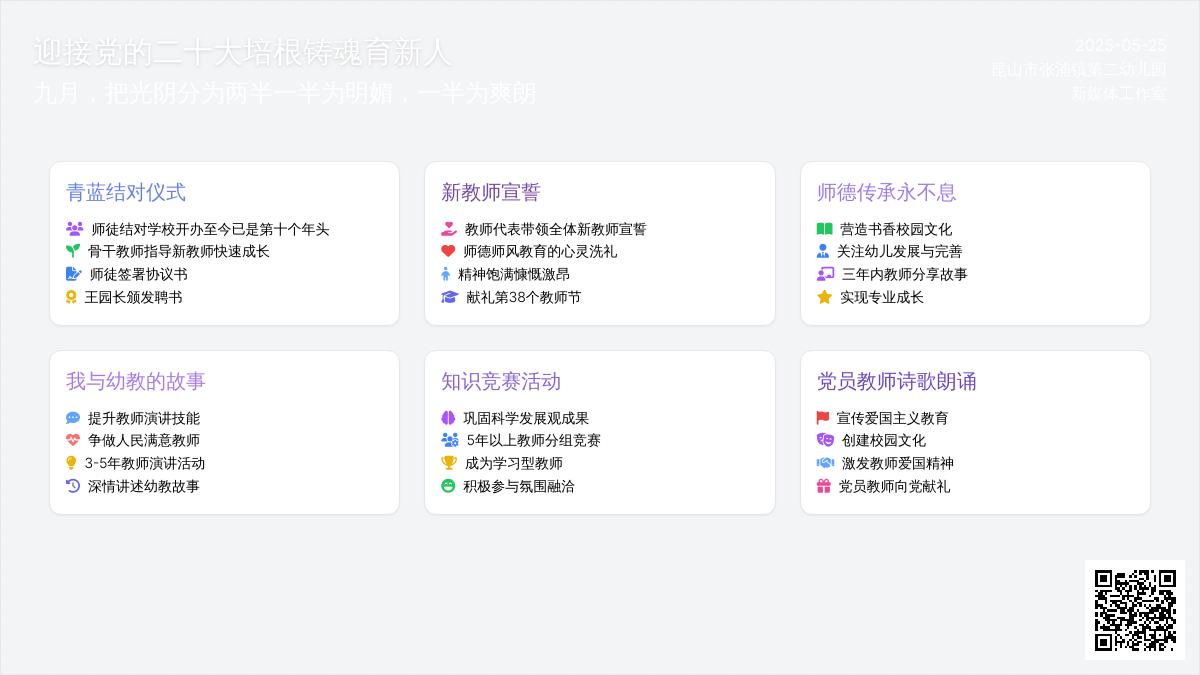Click the history clock icon beside 深情讲述幼教故事
Screen dimensions: 1200x675
73,486
